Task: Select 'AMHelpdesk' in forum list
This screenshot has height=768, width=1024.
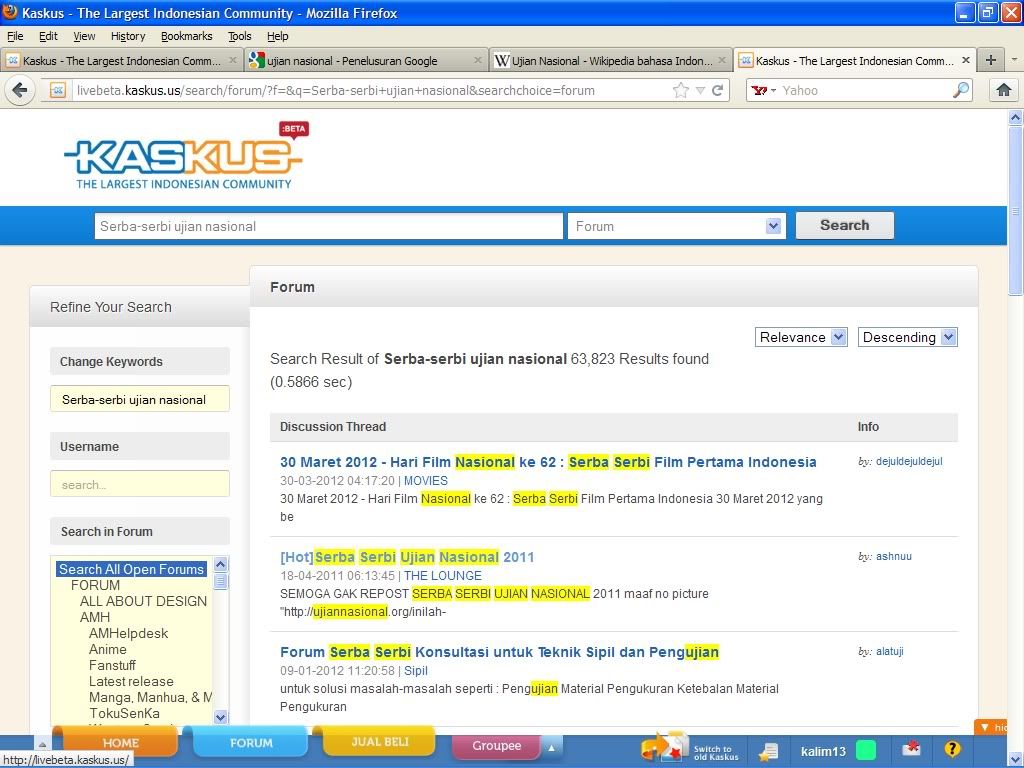Action: 129,633
